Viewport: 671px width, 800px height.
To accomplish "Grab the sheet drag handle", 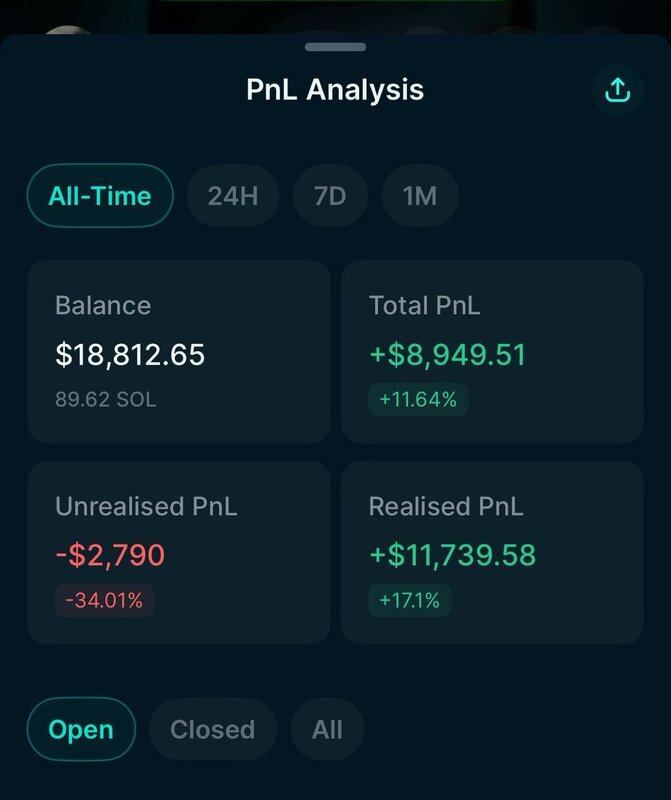I will pyautogui.click(x=335, y=47).
